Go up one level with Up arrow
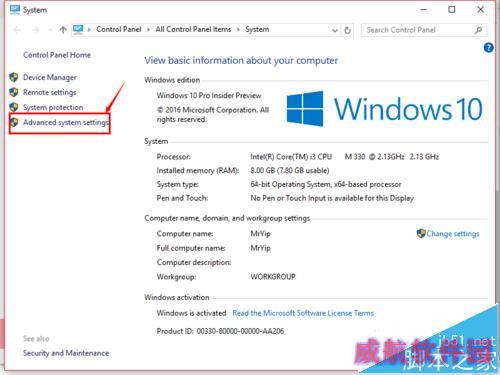The image size is (500, 375). click(63, 30)
